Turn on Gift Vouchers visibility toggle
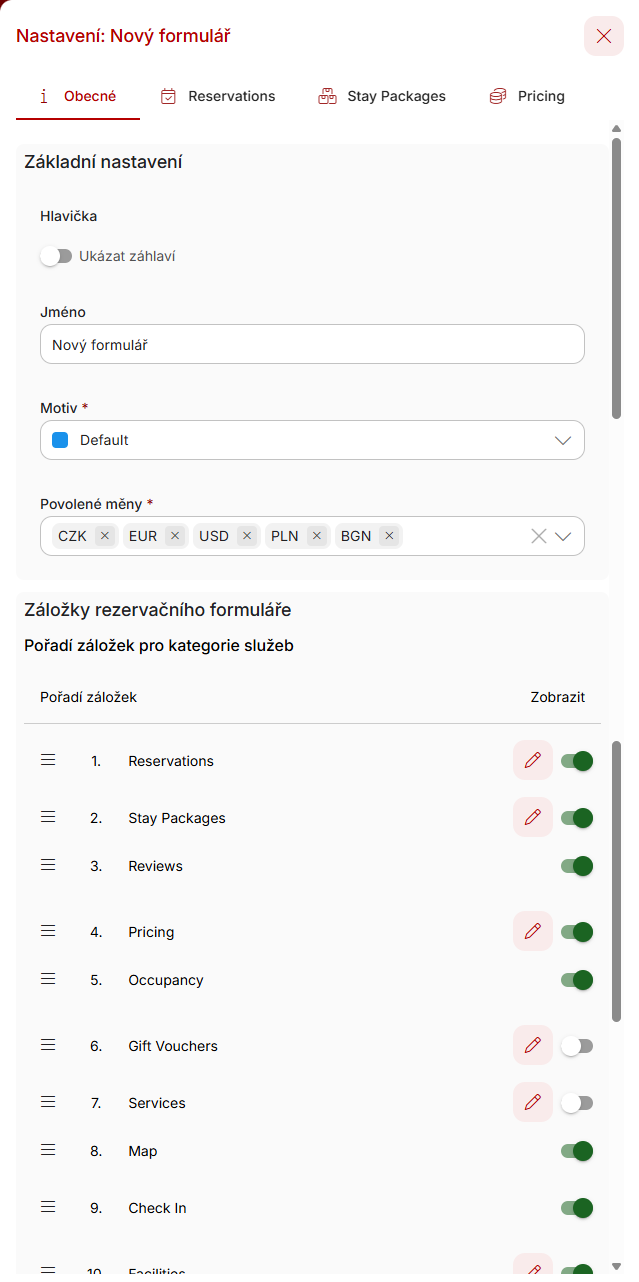Viewport: 639px width, 1282px height. 577,1046
